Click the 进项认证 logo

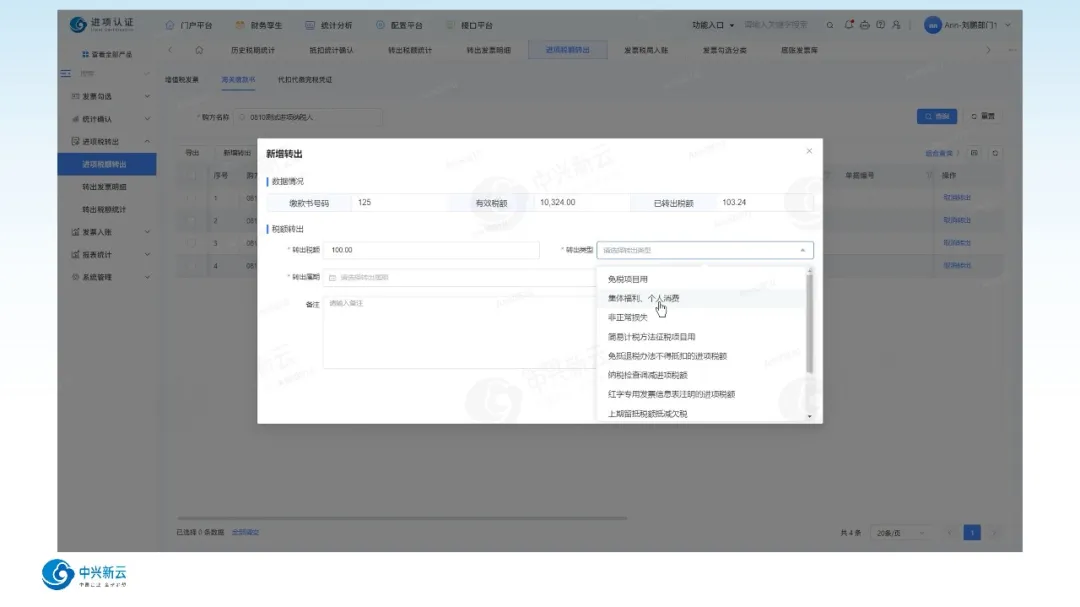102,24
